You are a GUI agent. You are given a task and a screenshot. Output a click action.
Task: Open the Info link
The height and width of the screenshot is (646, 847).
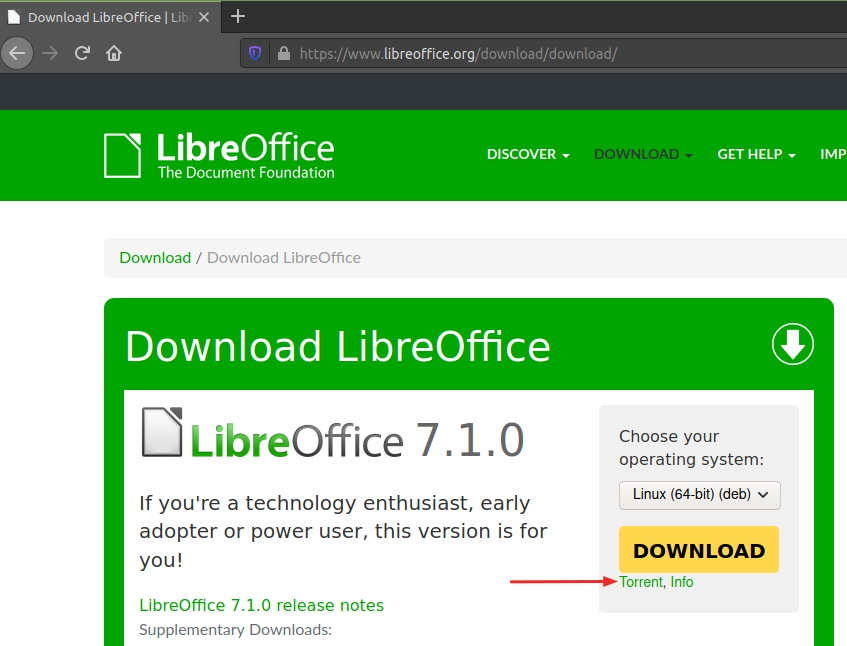tap(682, 582)
